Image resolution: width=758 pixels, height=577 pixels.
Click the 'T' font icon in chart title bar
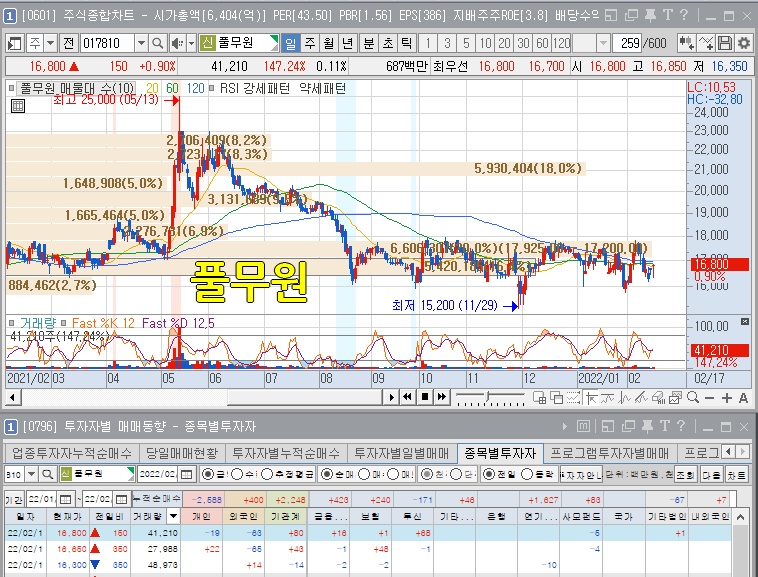668,15
